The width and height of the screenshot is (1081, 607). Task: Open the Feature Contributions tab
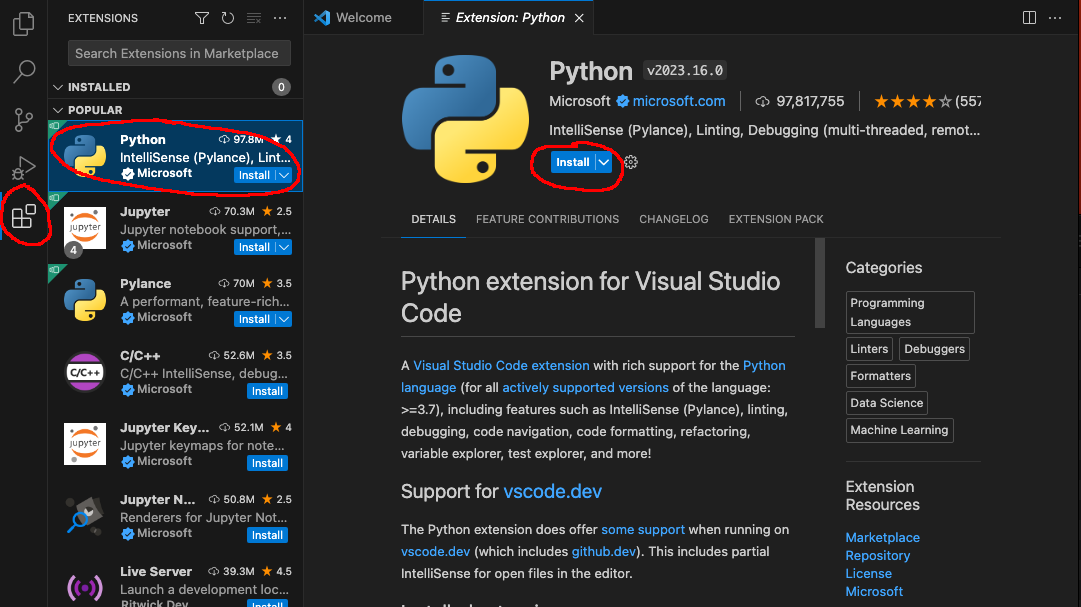click(x=547, y=219)
